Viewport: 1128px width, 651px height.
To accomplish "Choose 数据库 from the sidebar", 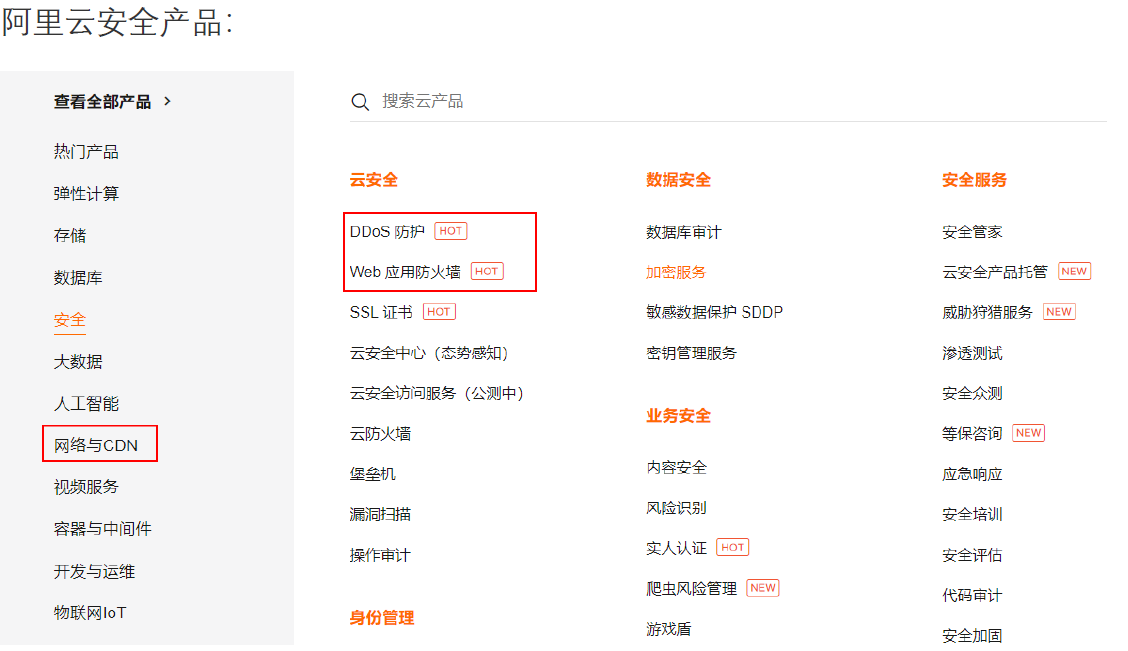I will click(78, 278).
